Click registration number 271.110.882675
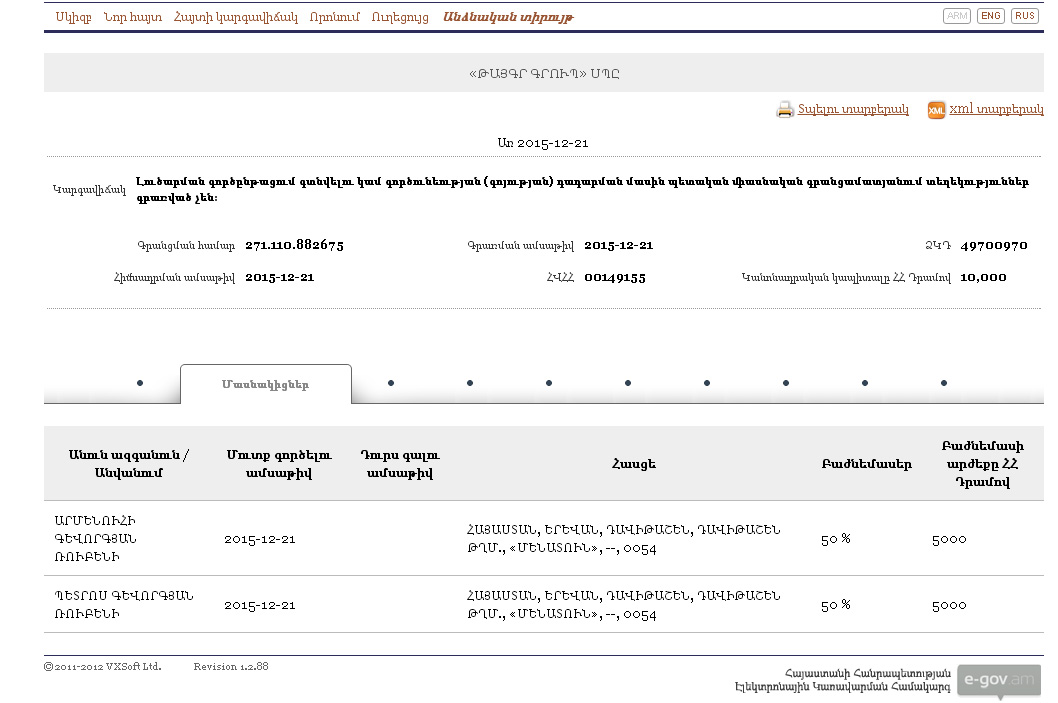The image size is (1058, 703). pyautogui.click(x=294, y=245)
